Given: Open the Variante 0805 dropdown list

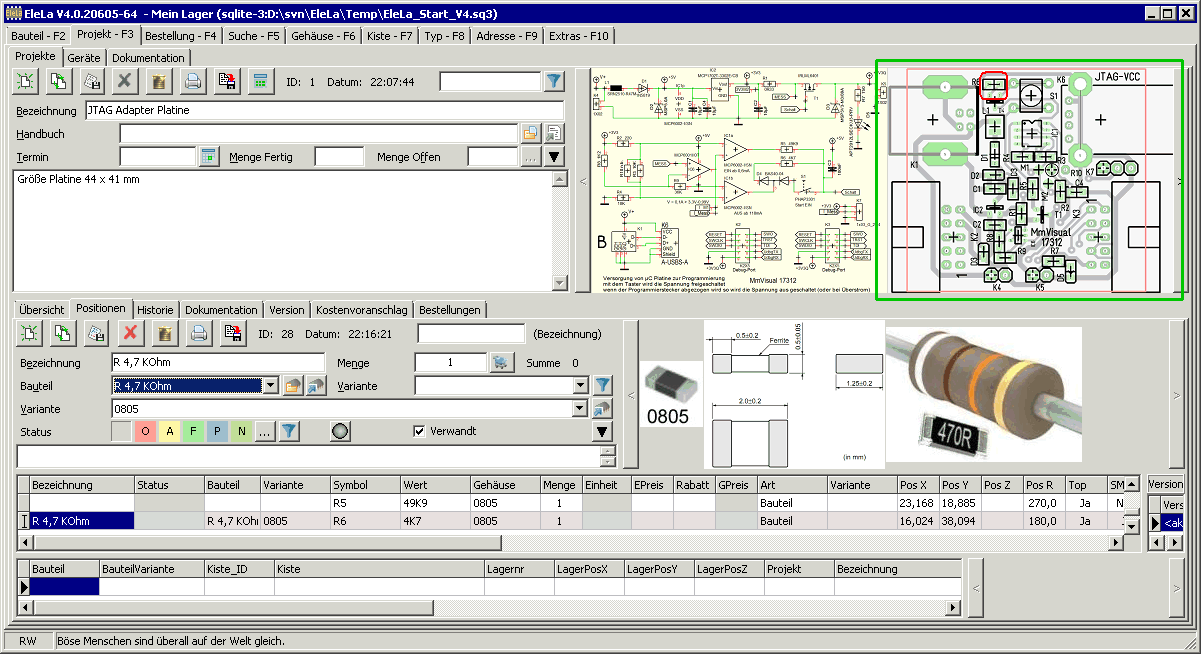Looking at the screenshot, I should (578, 409).
